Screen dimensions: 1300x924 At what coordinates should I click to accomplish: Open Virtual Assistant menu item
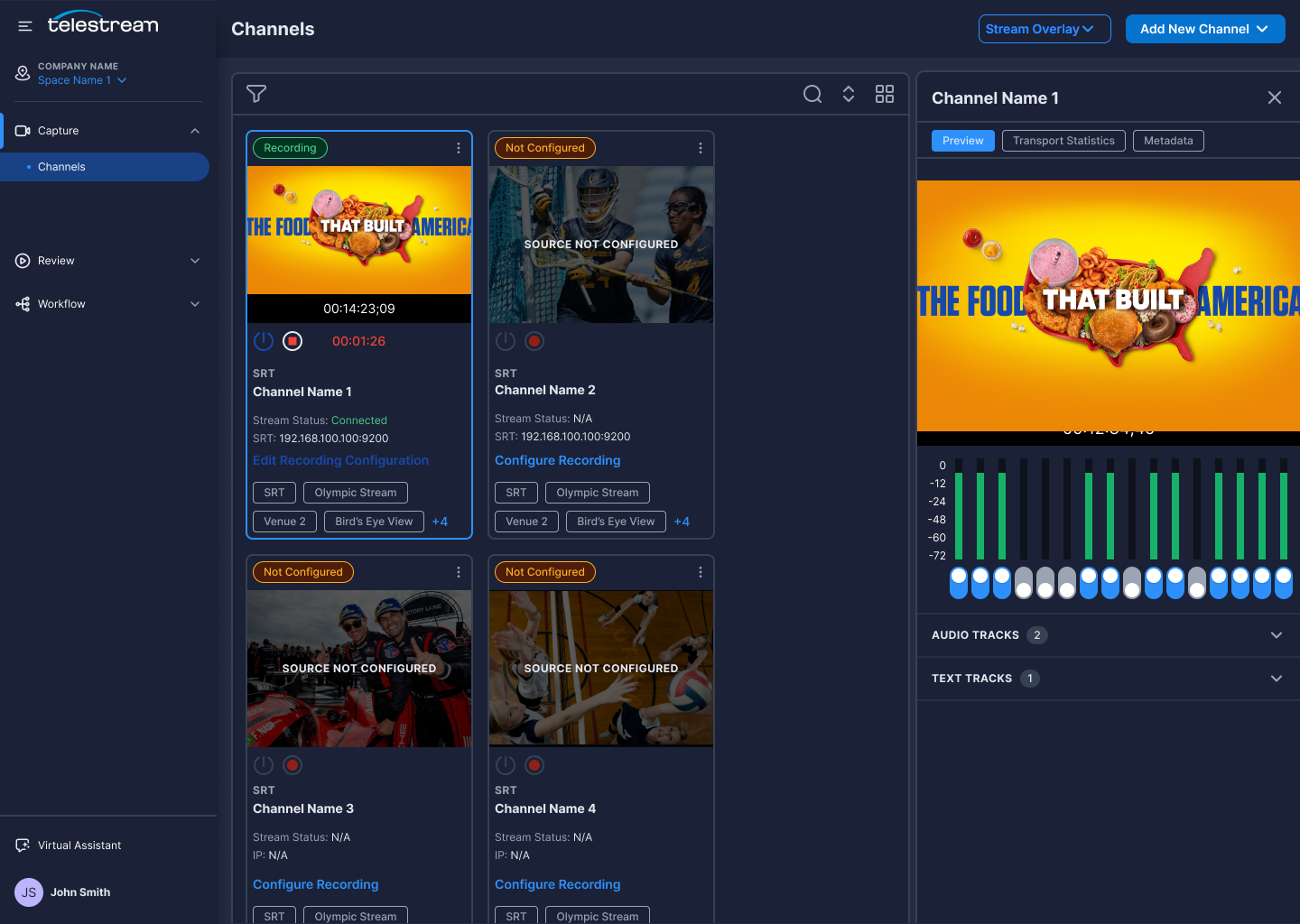click(x=79, y=845)
